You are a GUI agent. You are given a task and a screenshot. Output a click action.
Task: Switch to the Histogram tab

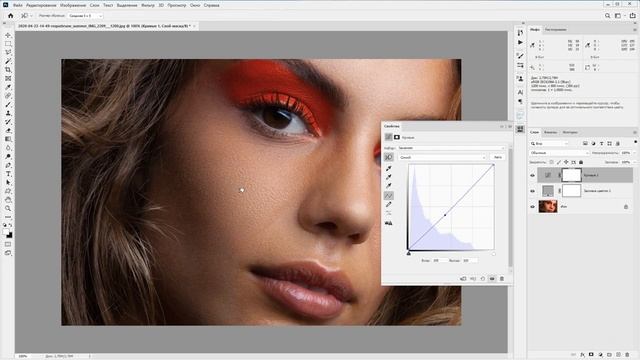click(x=556, y=29)
